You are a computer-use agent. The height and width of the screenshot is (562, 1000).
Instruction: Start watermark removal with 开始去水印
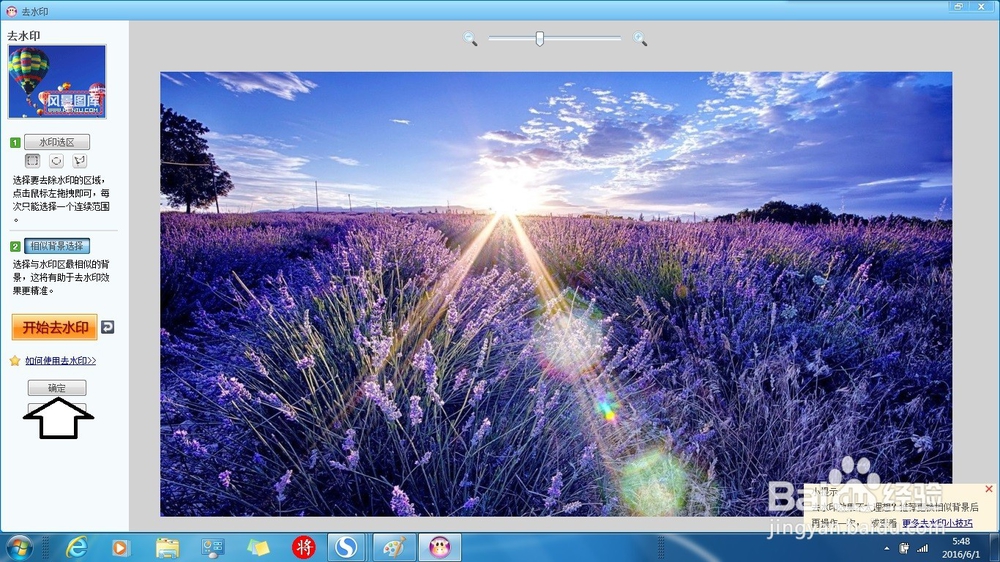[55, 327]
